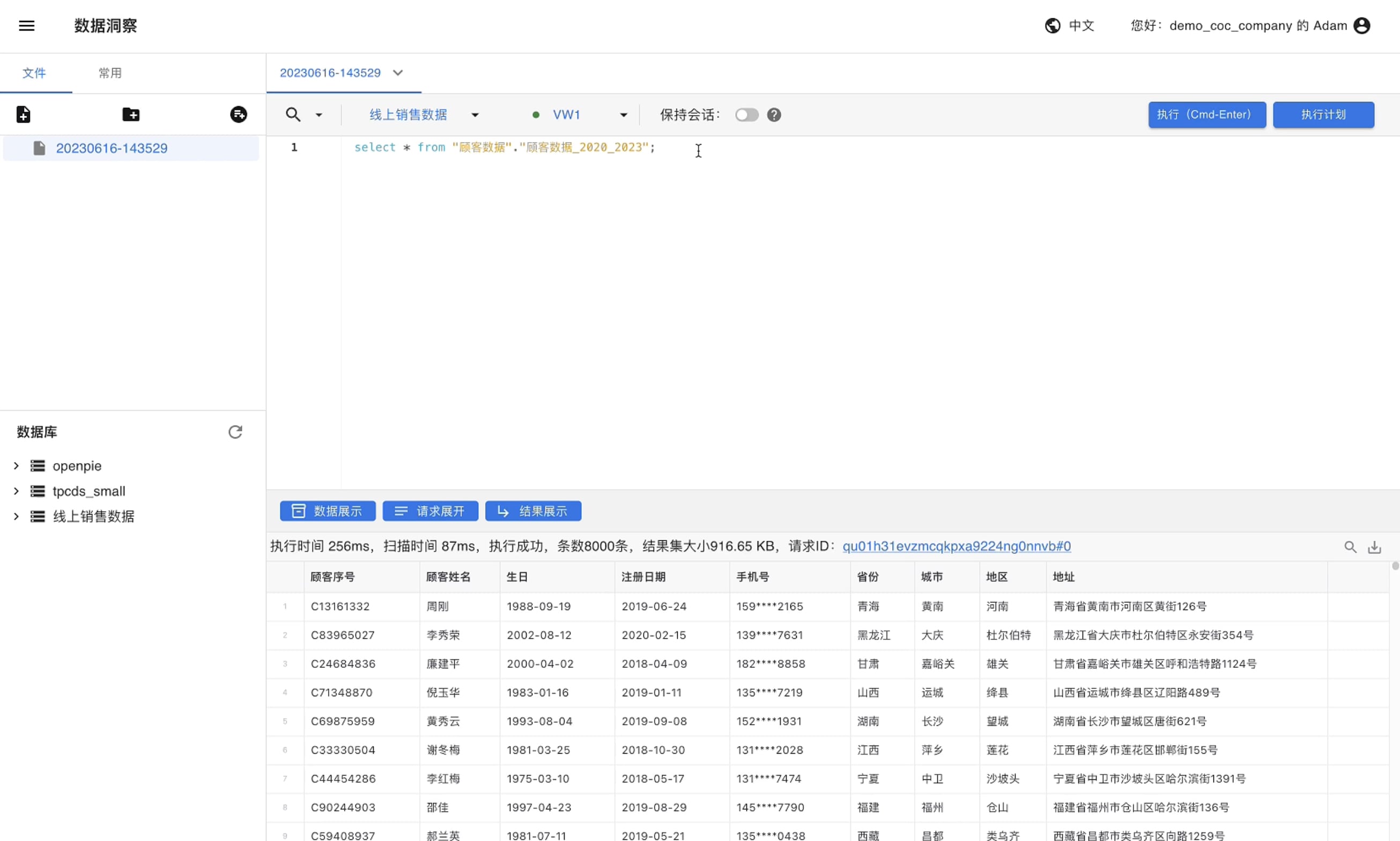Open the help icon next to 保持会话

pos(774,115)
